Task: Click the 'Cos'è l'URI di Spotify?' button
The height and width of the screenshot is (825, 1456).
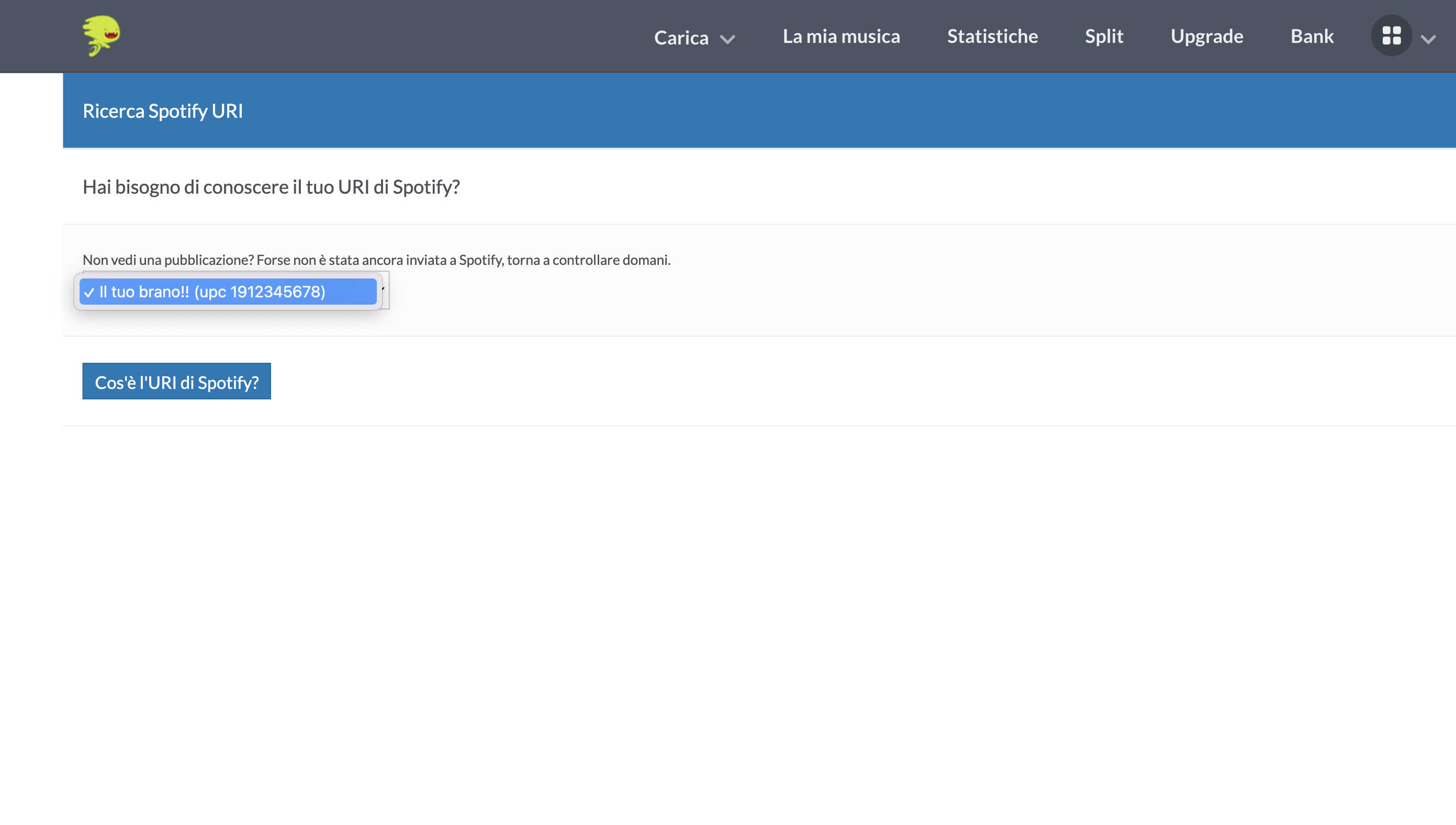Action: [177, 381]
